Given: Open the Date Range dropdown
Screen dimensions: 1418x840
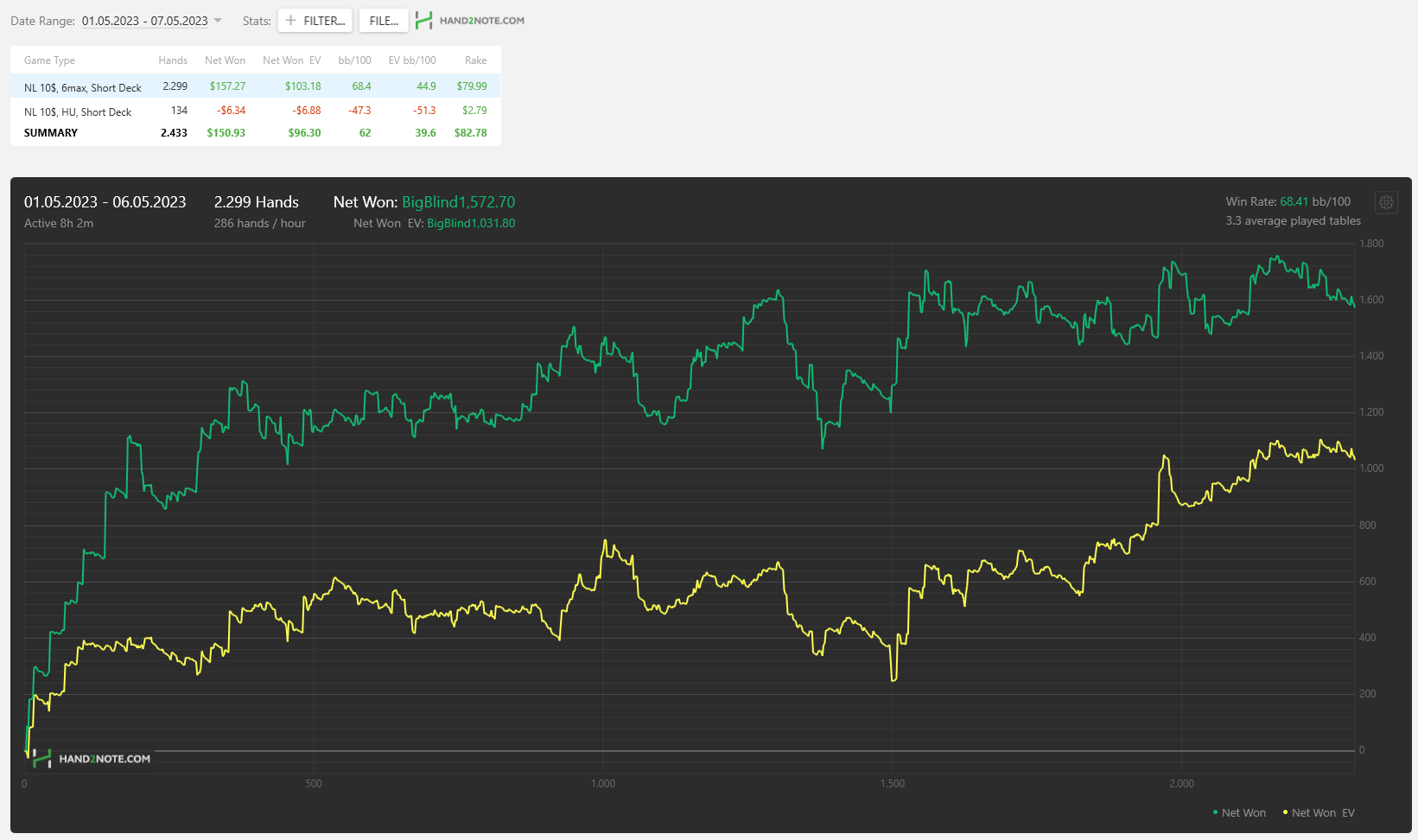Looking at the screenshot, I should coord(152,21).
